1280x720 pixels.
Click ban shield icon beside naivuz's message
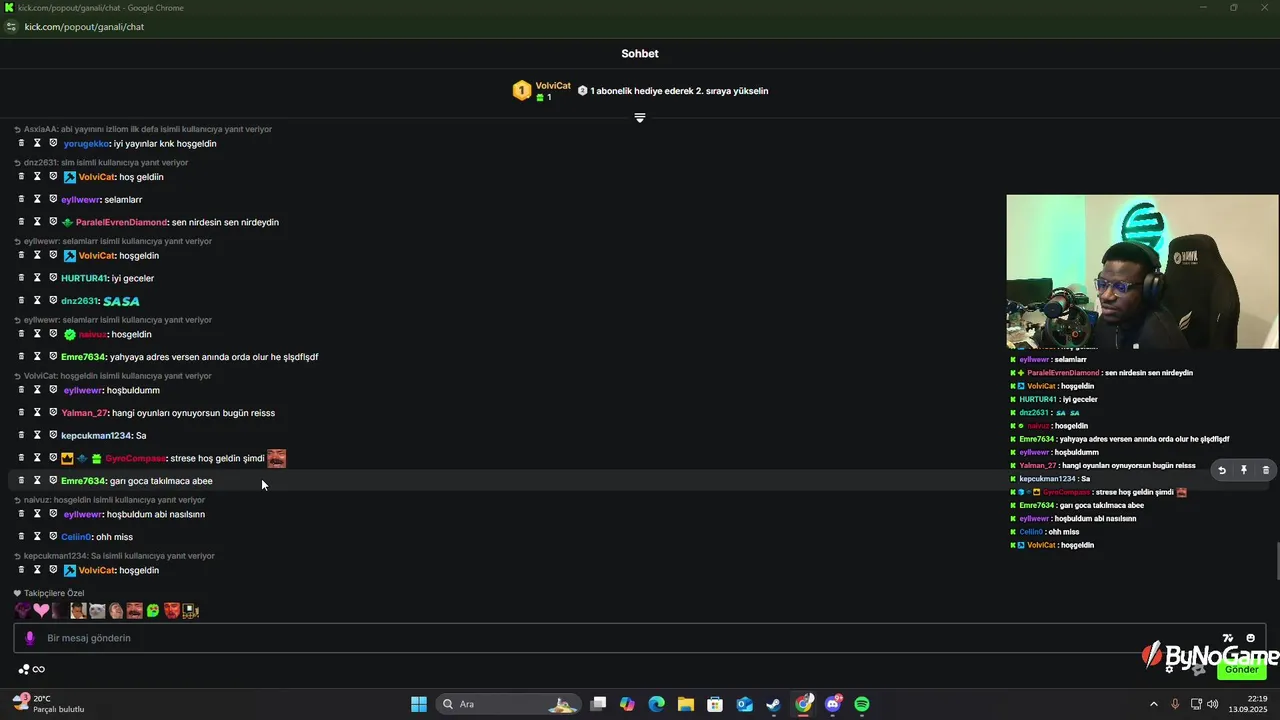[x=53, y=334]
